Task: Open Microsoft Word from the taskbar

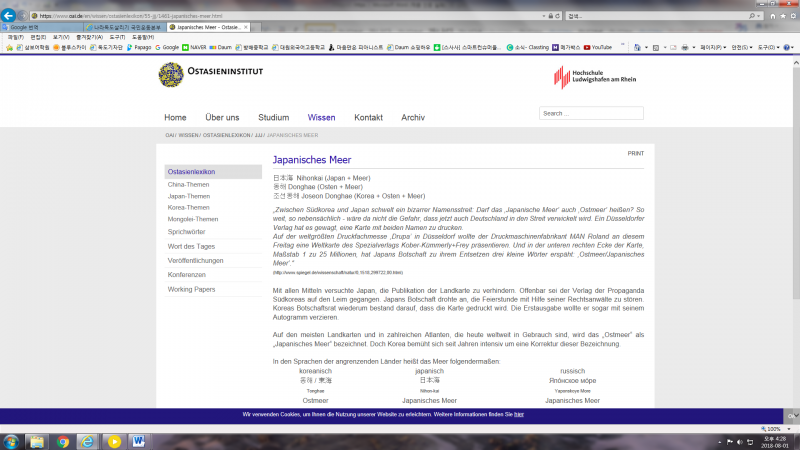Action: tap(138, 440)
